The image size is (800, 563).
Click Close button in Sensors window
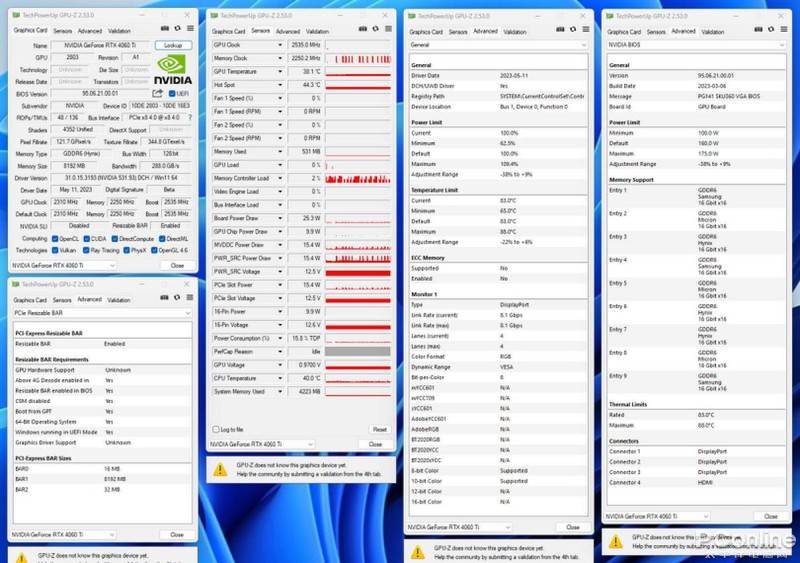[376, 444]
